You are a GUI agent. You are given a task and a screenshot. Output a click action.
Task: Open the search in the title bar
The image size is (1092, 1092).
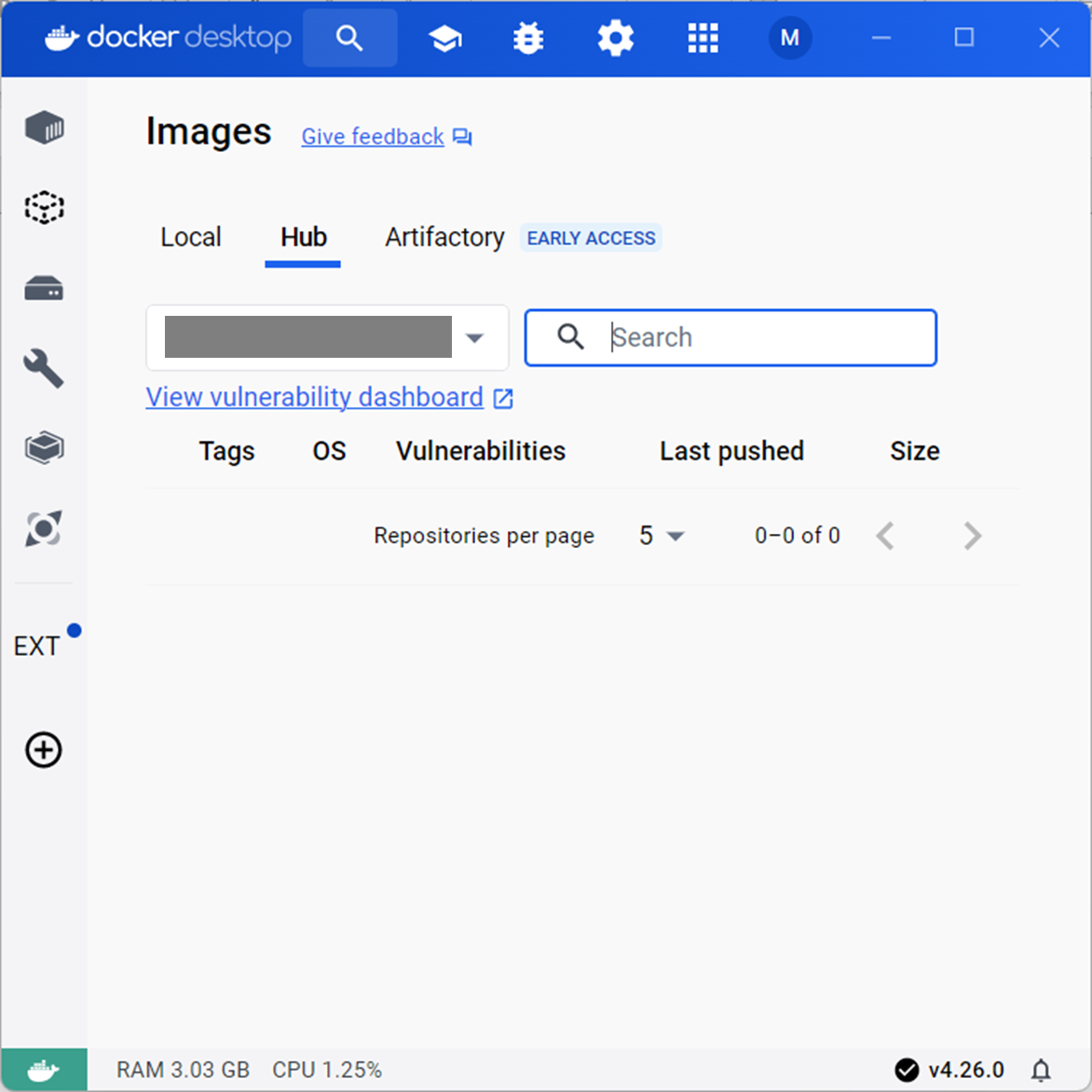(x=349, y=37)
